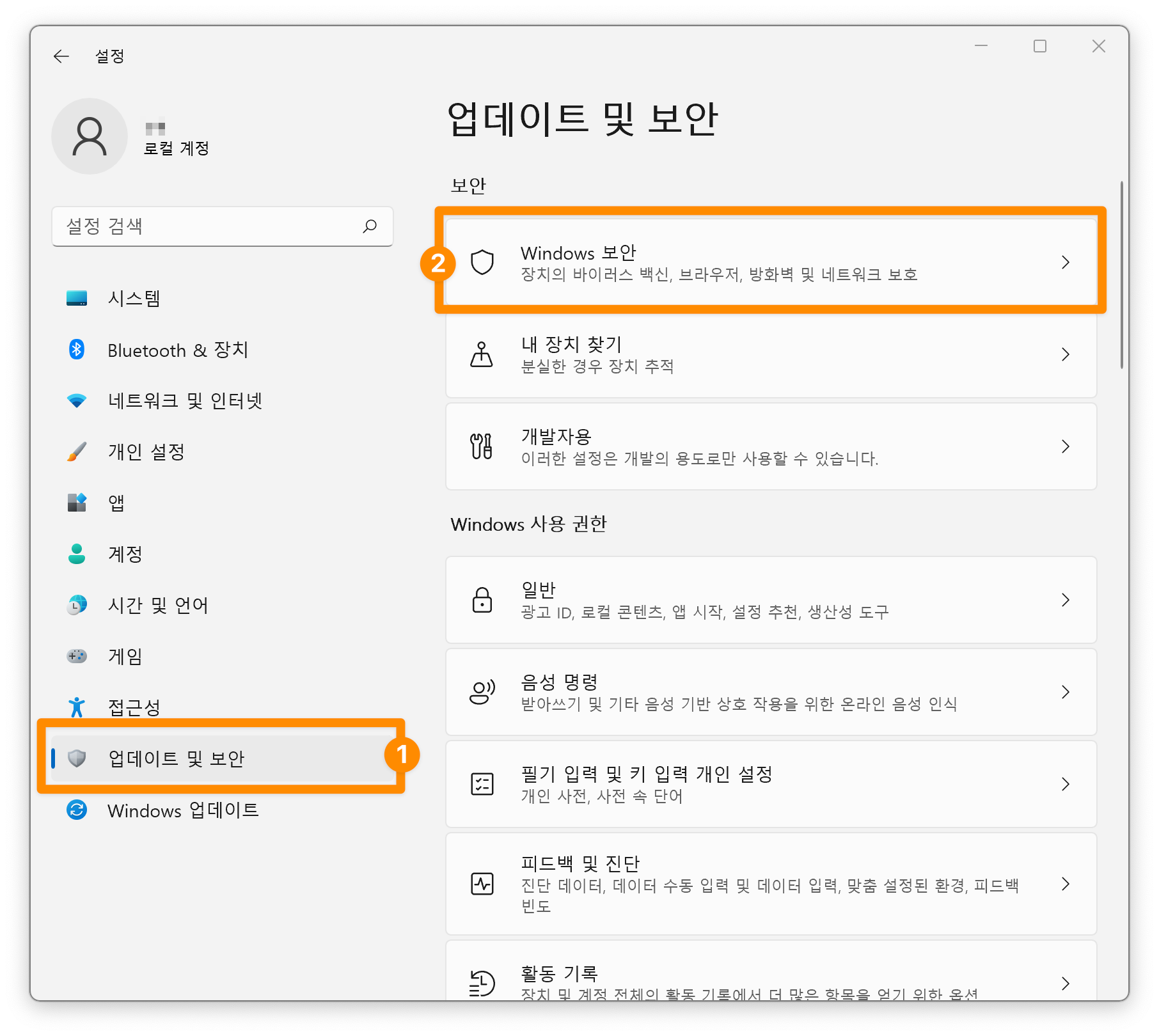1159x1036 pixels.
Task: Click the chevron on 일반 row
Action: tap(1066, 600)
